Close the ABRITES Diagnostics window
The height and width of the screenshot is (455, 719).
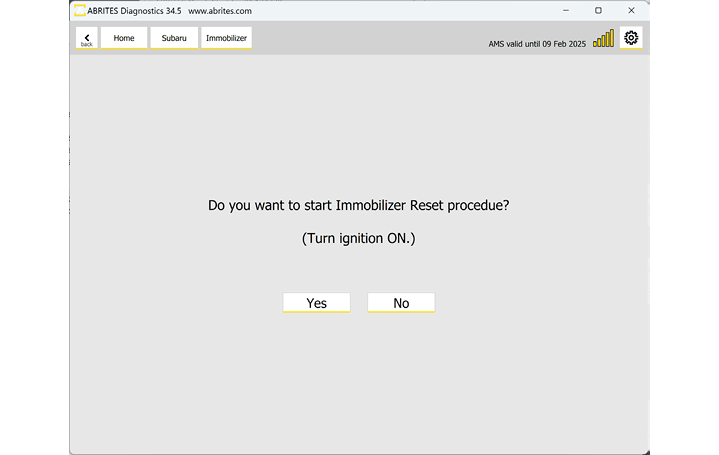[x=631, y=10]
